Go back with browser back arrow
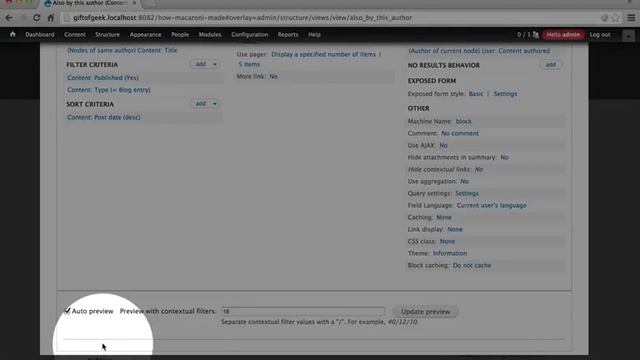Image resolution: width=640 pixels, height=360 pixels. point(9,18)
